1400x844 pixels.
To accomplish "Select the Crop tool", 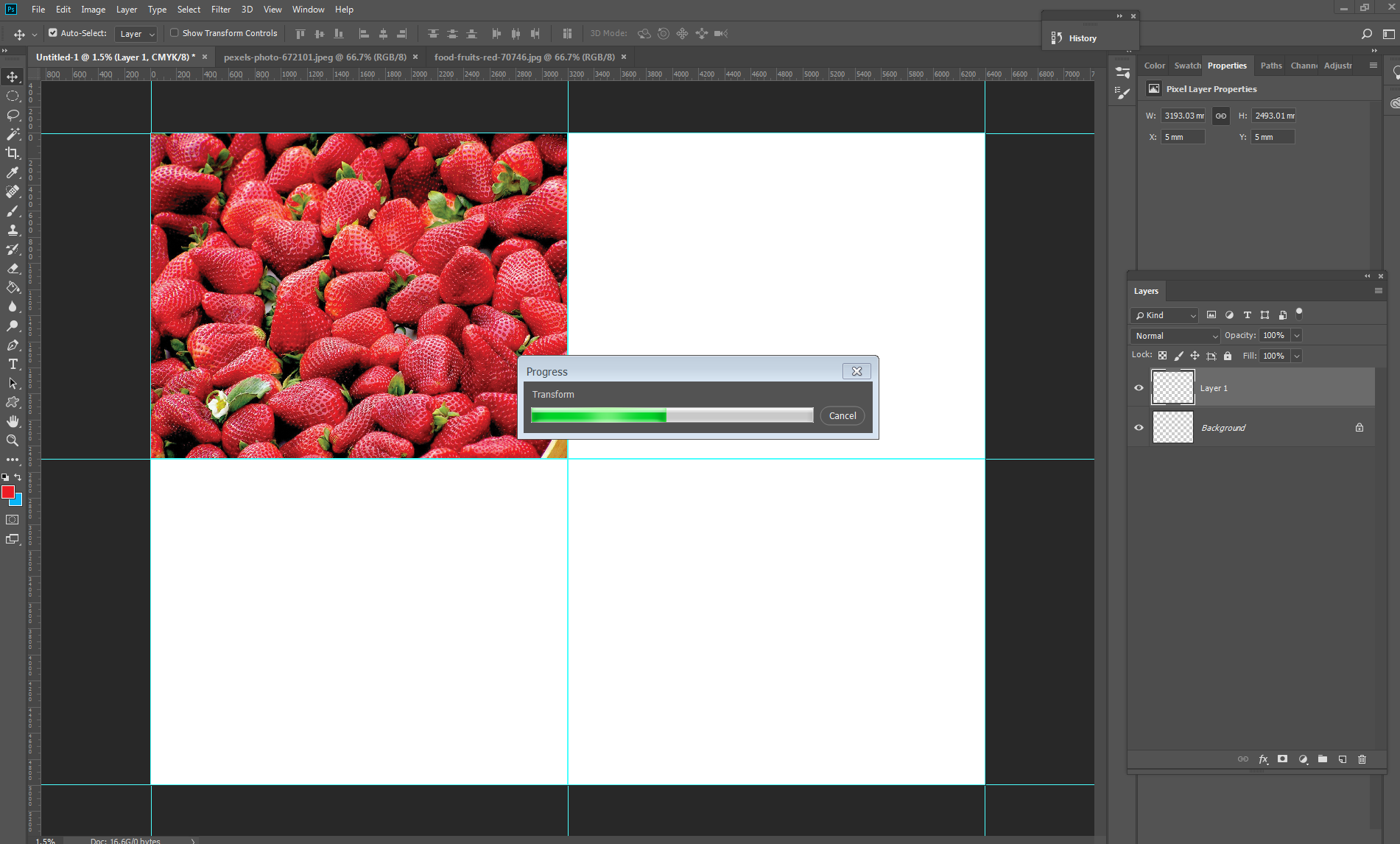I will coord(13,153).
